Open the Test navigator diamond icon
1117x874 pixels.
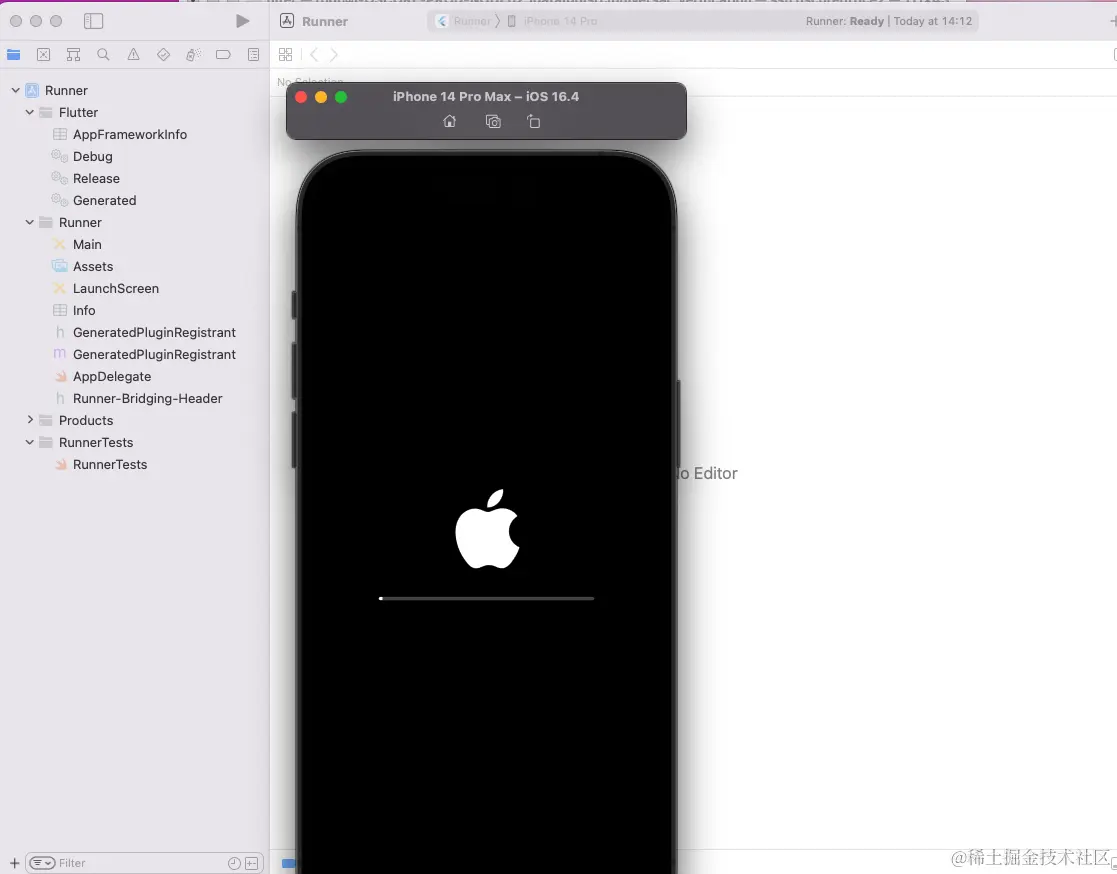pos(163,55)
